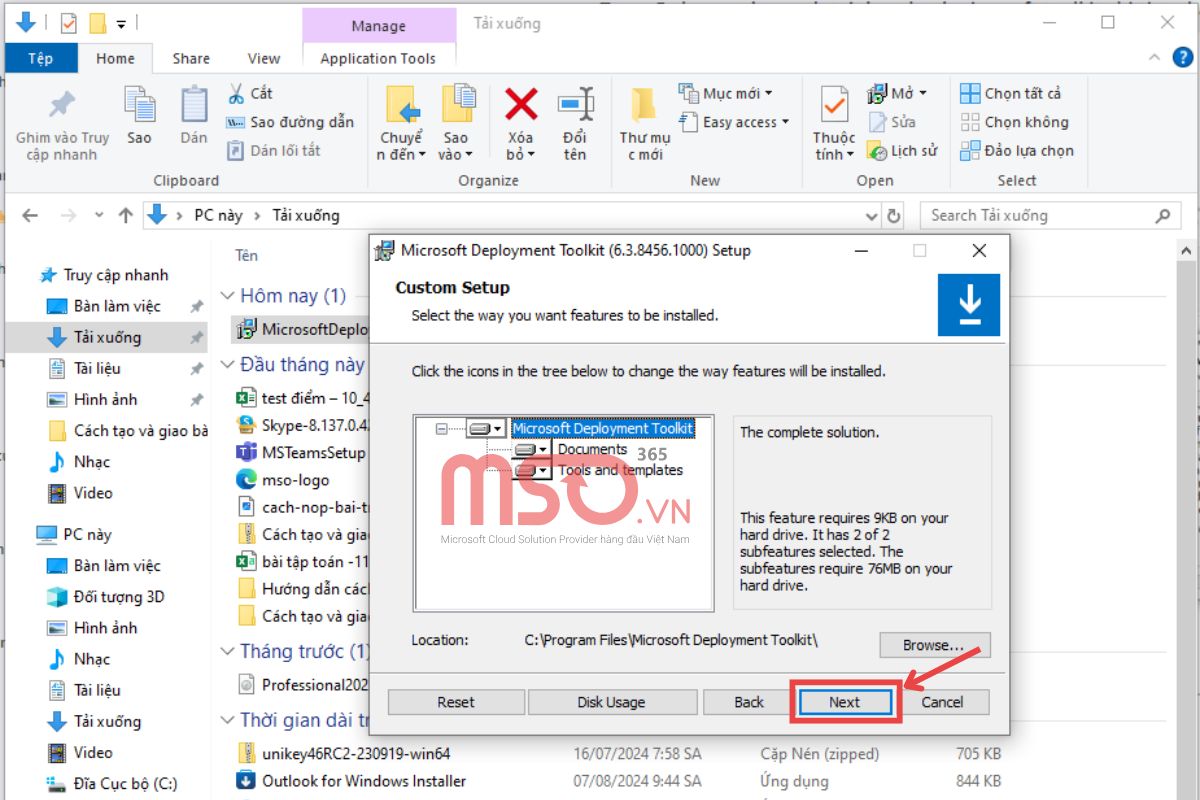Open the Documents feature drive dropdown
Image resolution: width=1200 pixels, height=800 pixels.
532,450
